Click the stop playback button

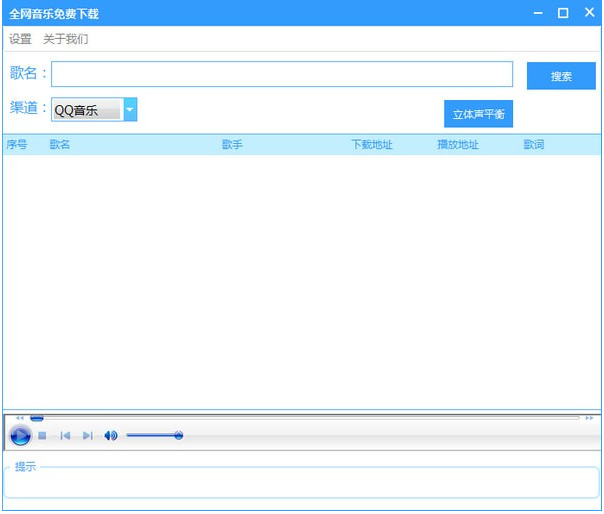pos(42,436)
